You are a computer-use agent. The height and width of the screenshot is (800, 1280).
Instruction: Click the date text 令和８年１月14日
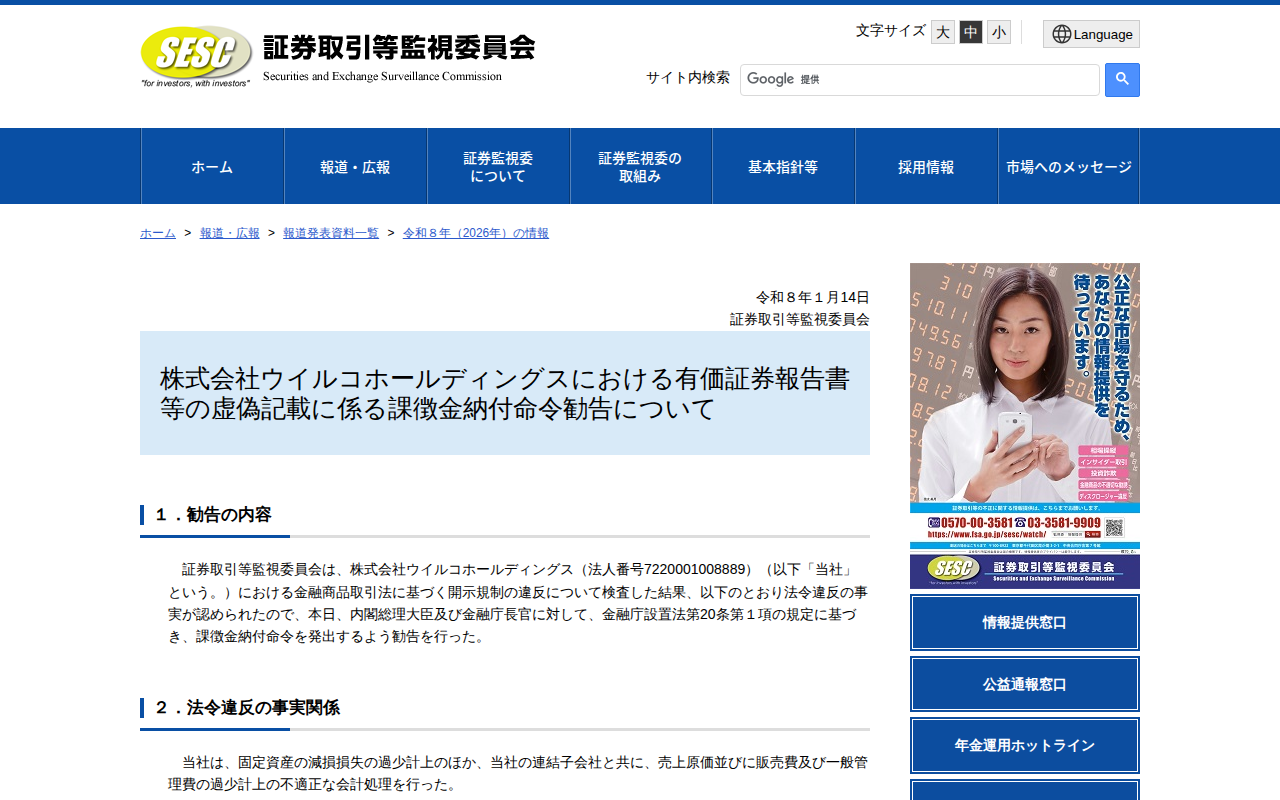[813, 297]
